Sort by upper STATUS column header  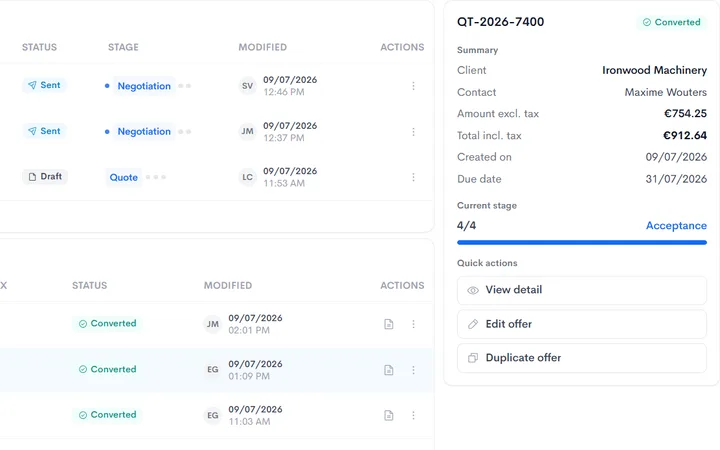[39, 47]
